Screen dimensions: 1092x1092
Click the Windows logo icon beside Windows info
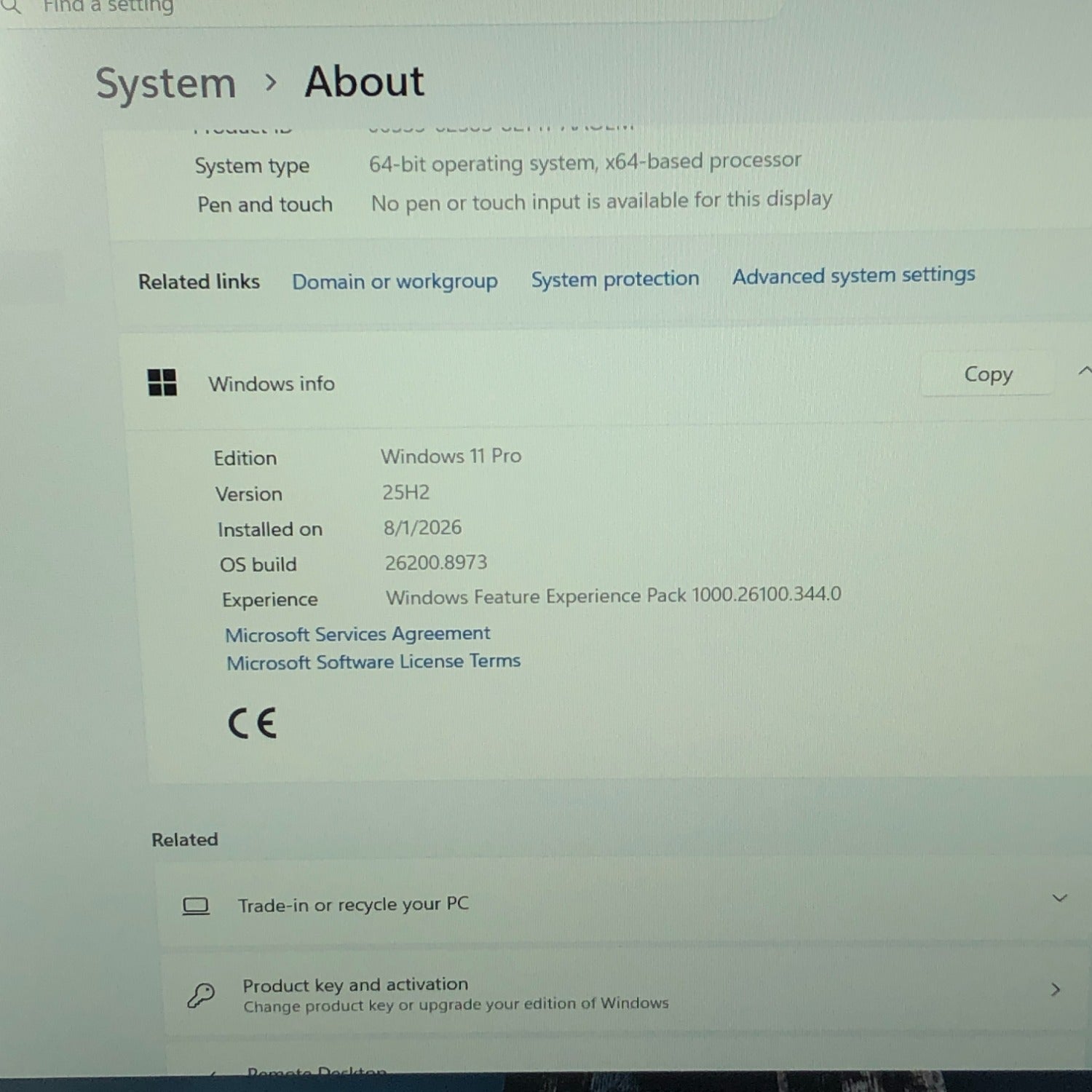pyautogui.click(x=162, y=382)
